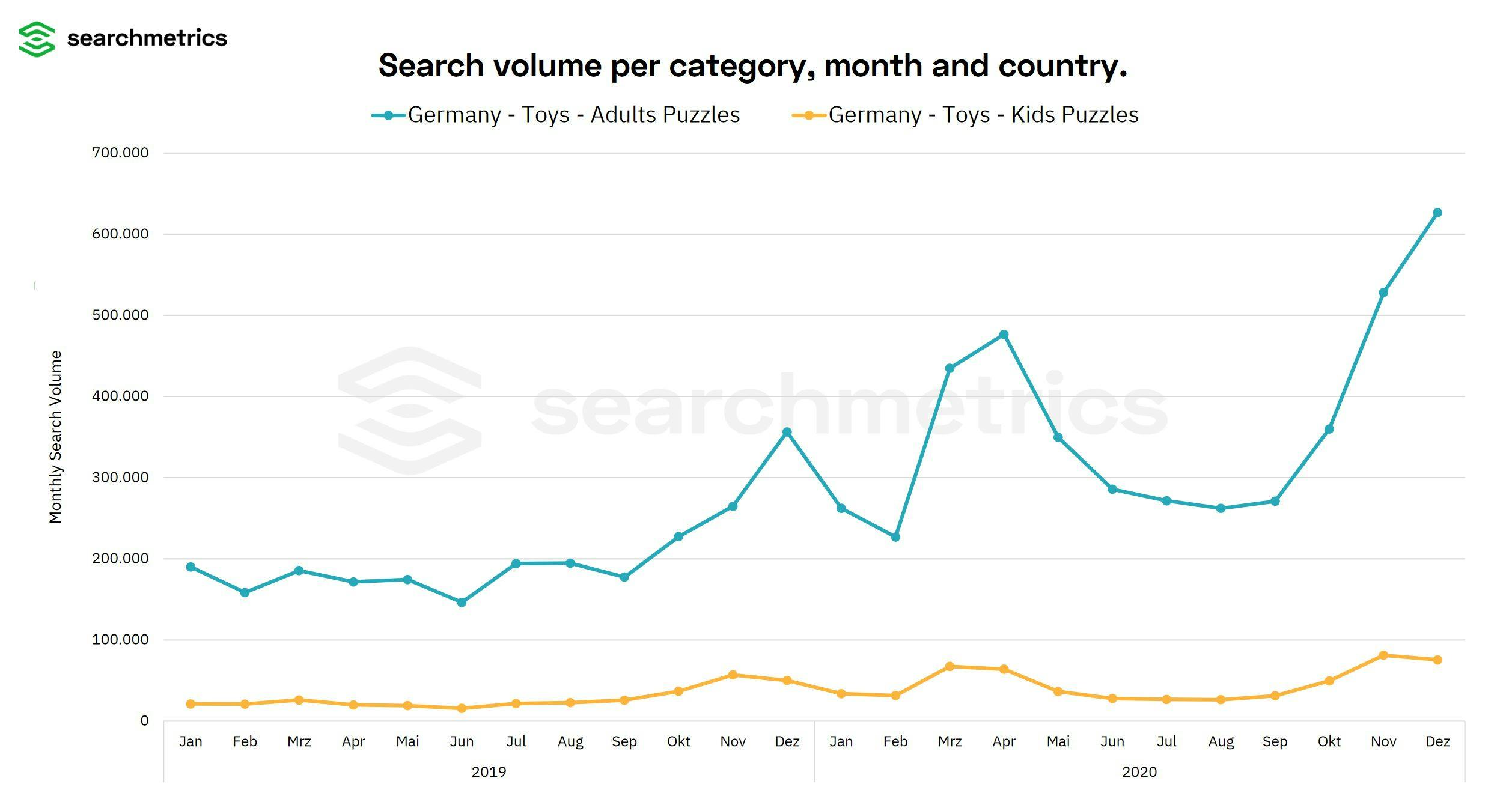Viewport: 1512px width, 808px height.
Task: Click the Jun 2019 Adults Puzzles low point
Action: tap(462, 602)
